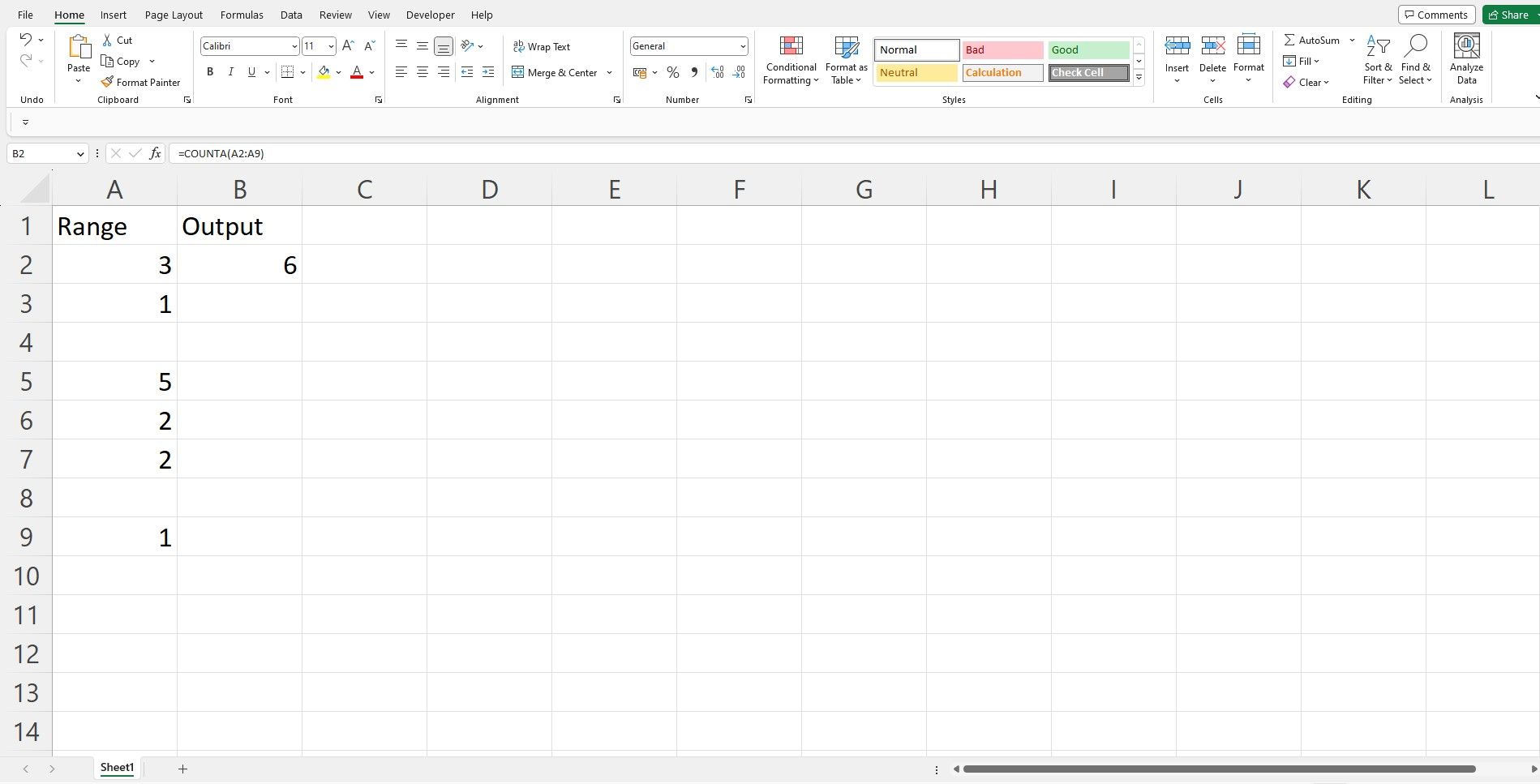Viewport: 1540px width, 784px height.
Task: Click the Wrap Text icon
Action: (541, 46)
